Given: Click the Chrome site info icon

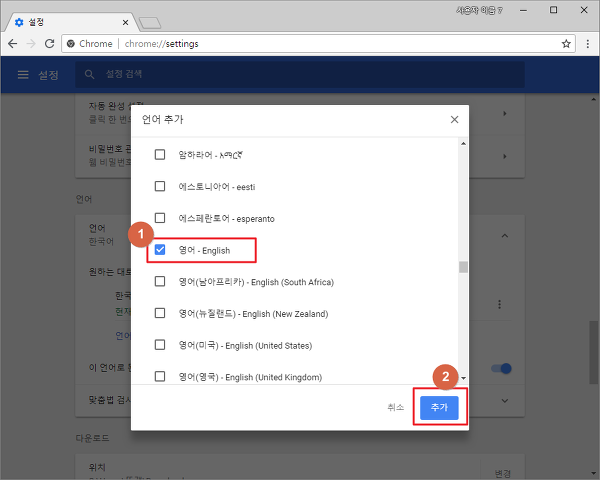Looking at the screenshot, I should pyautogui.click(x=70, y=44).
